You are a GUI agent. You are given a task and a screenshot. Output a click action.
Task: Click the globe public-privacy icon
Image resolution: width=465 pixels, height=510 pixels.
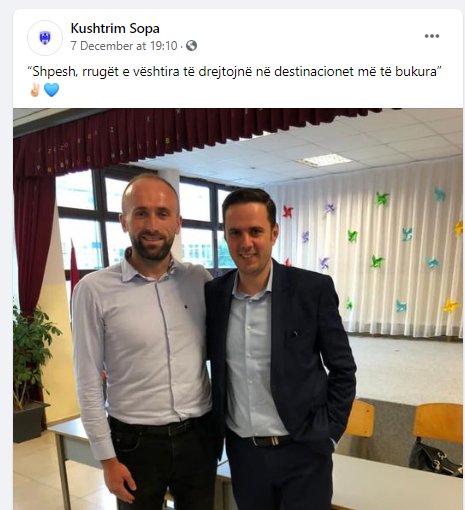tap(191, 45)
